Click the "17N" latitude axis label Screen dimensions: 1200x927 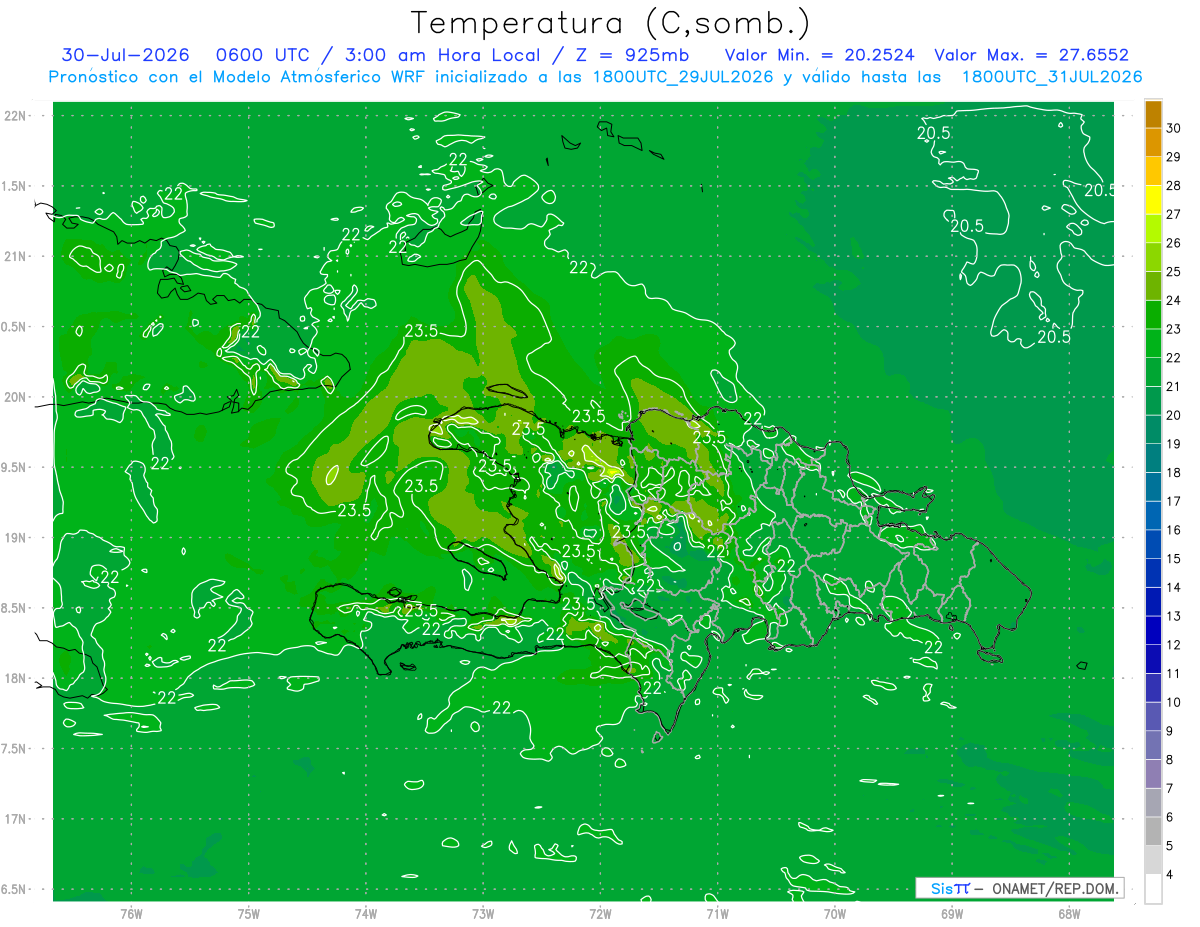(x=15, y=820)
